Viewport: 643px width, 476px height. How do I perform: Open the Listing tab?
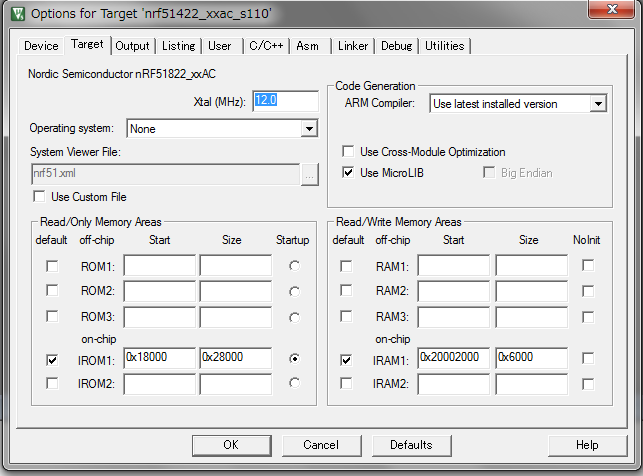point(178,46)
